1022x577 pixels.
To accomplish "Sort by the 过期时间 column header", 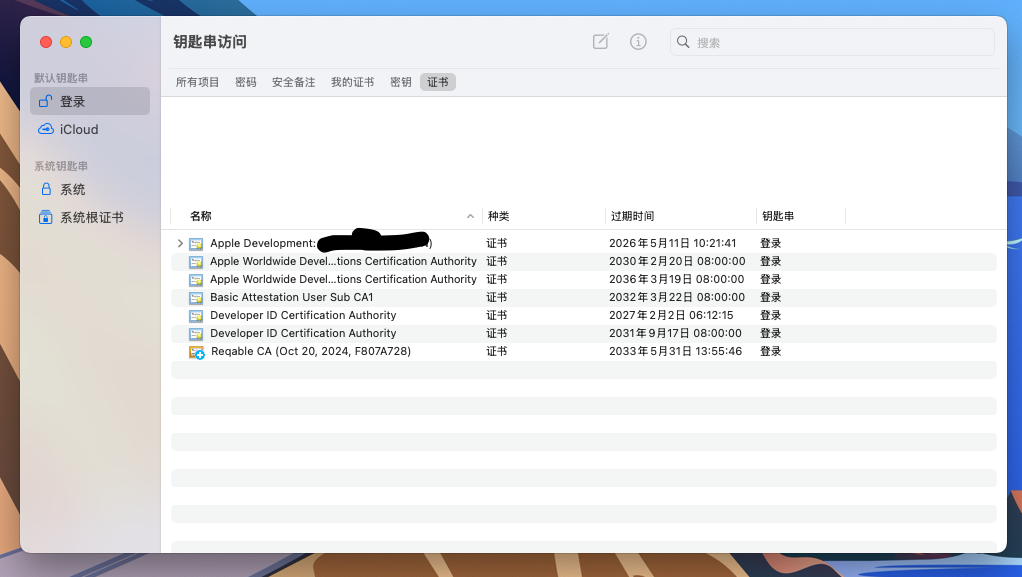I will click(x=632, y=216).
